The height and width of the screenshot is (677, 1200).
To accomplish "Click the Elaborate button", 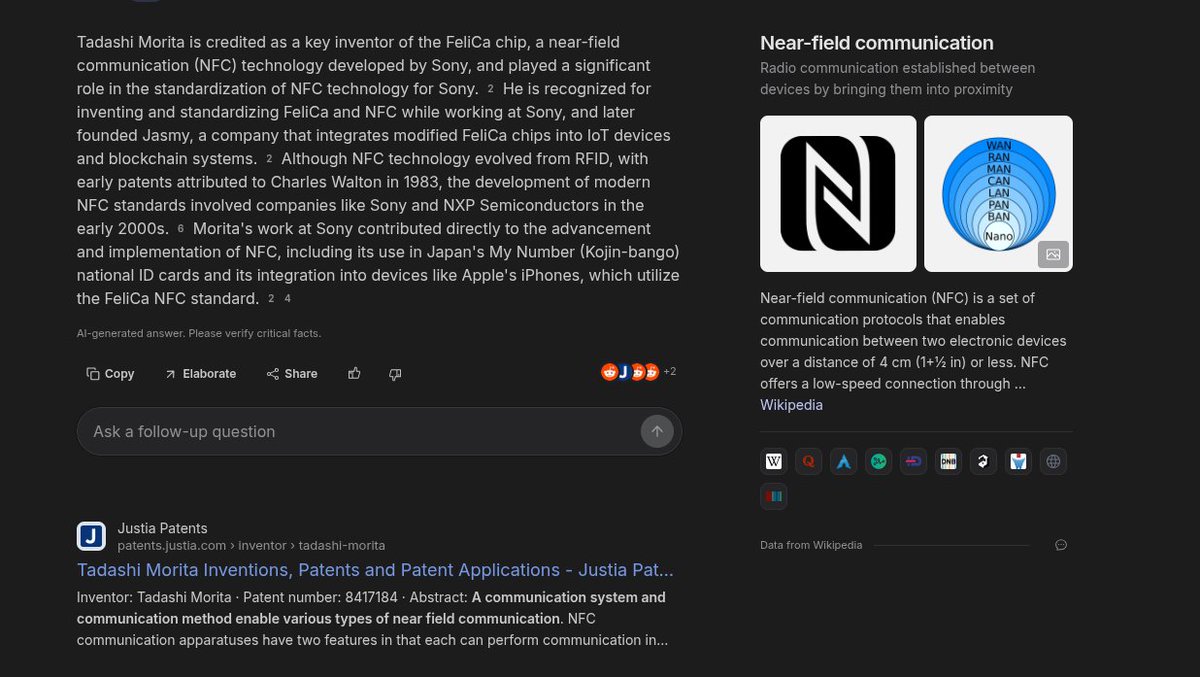I will (200, 373).
